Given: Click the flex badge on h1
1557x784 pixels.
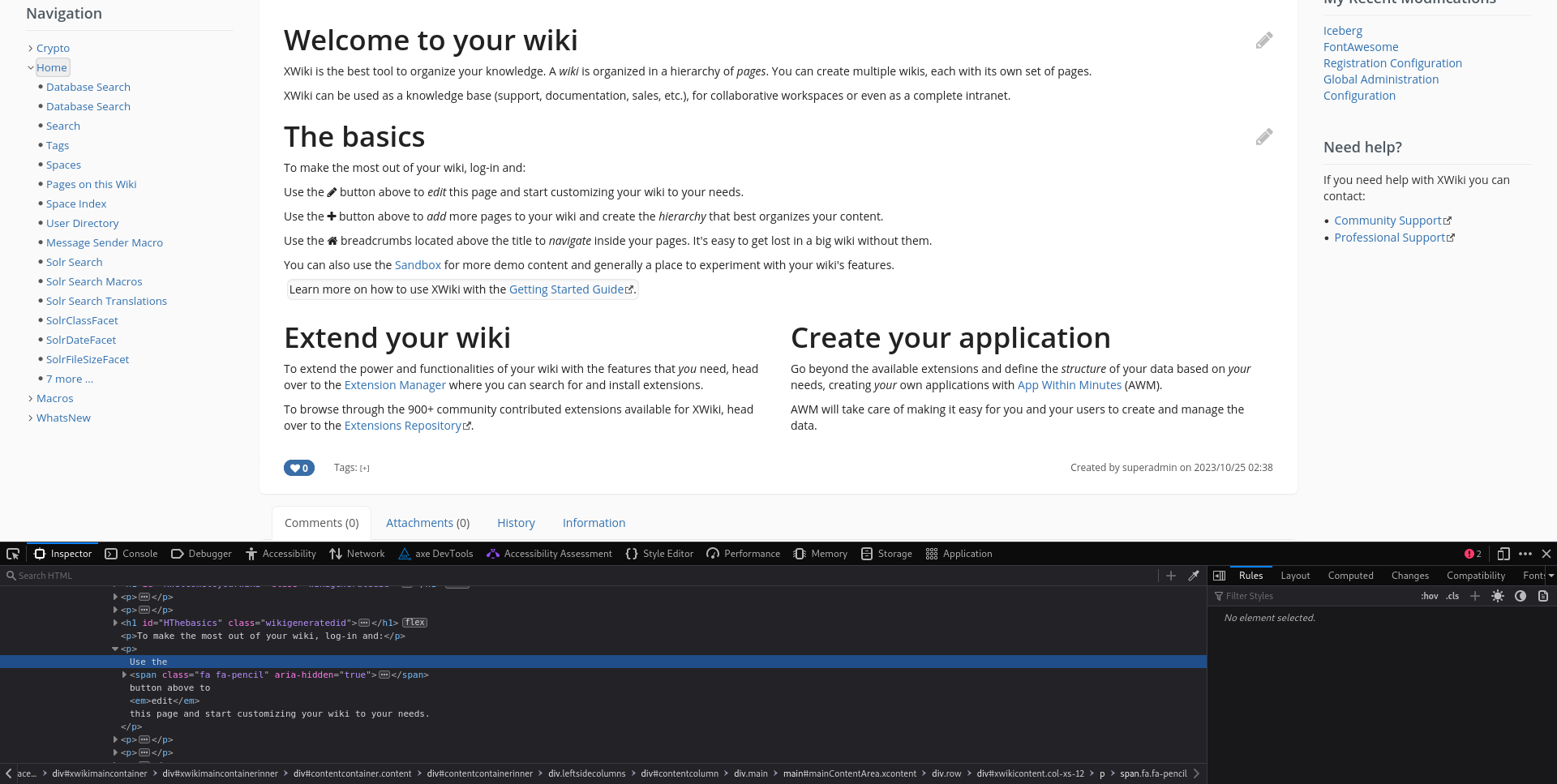Looking at the screenshot, I should (x=415, y=623).
